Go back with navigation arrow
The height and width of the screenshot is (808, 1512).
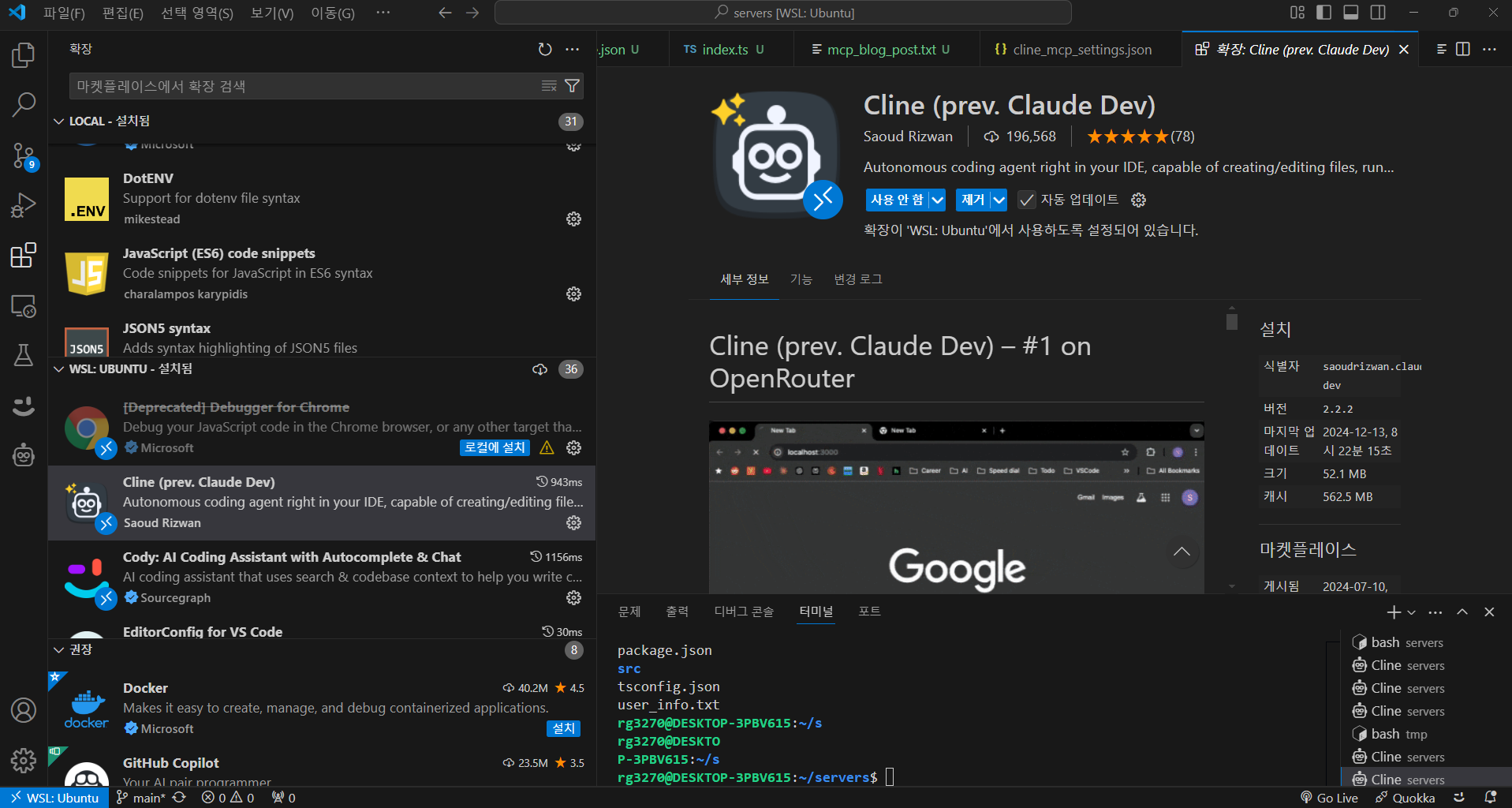pyautogui.click(x=445, y=13)
